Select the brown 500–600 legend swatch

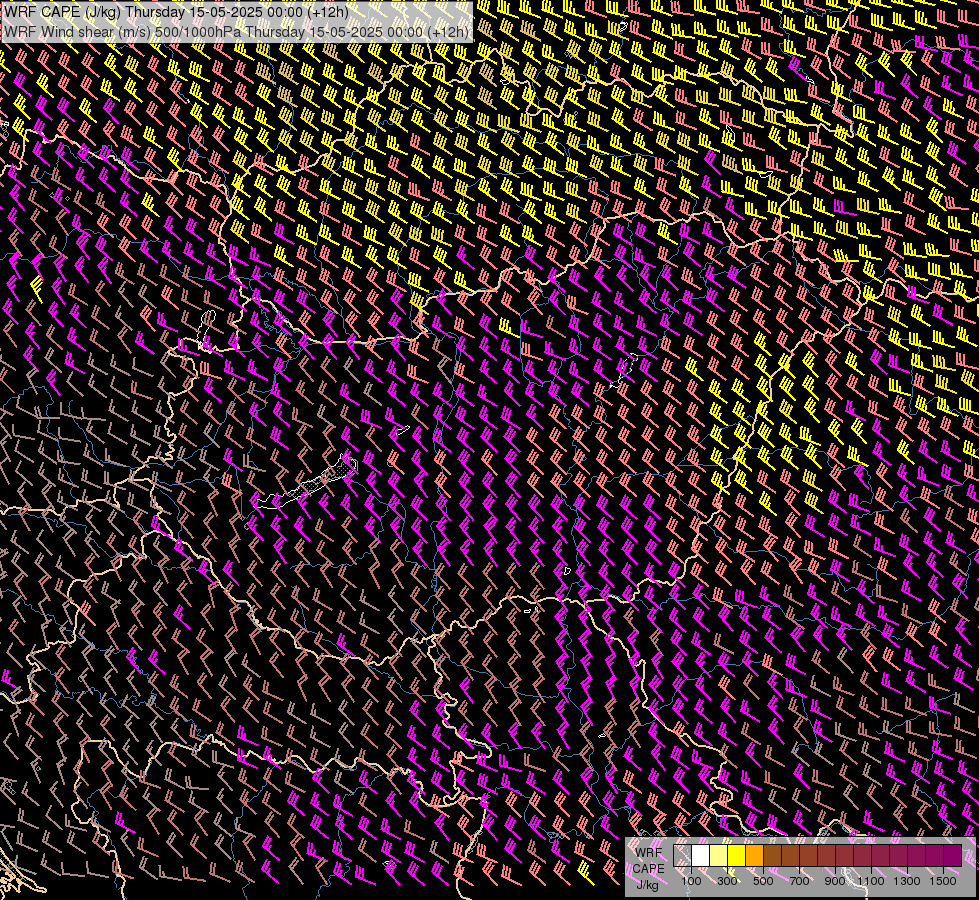tap(772, 856)
